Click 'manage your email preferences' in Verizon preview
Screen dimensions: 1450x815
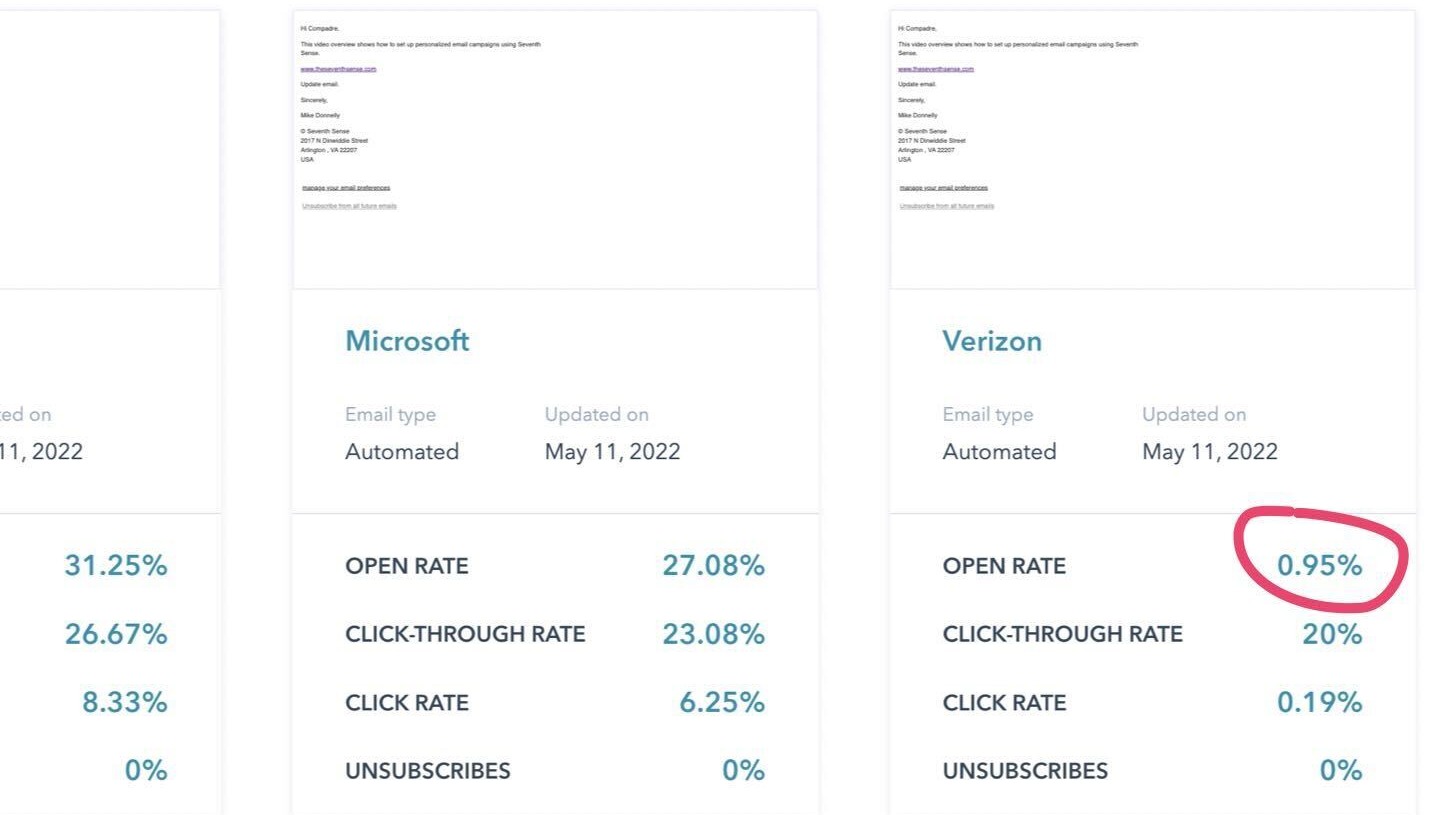943,188
